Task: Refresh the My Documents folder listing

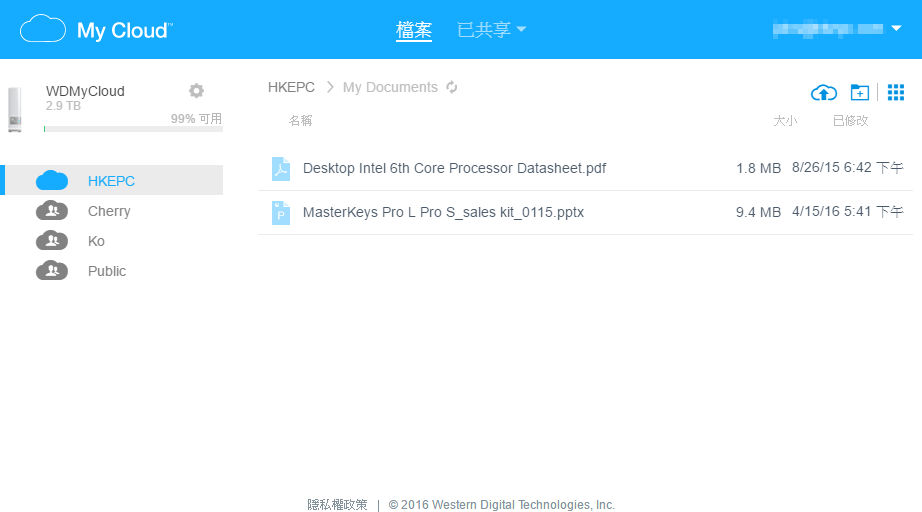Action: 452,87
